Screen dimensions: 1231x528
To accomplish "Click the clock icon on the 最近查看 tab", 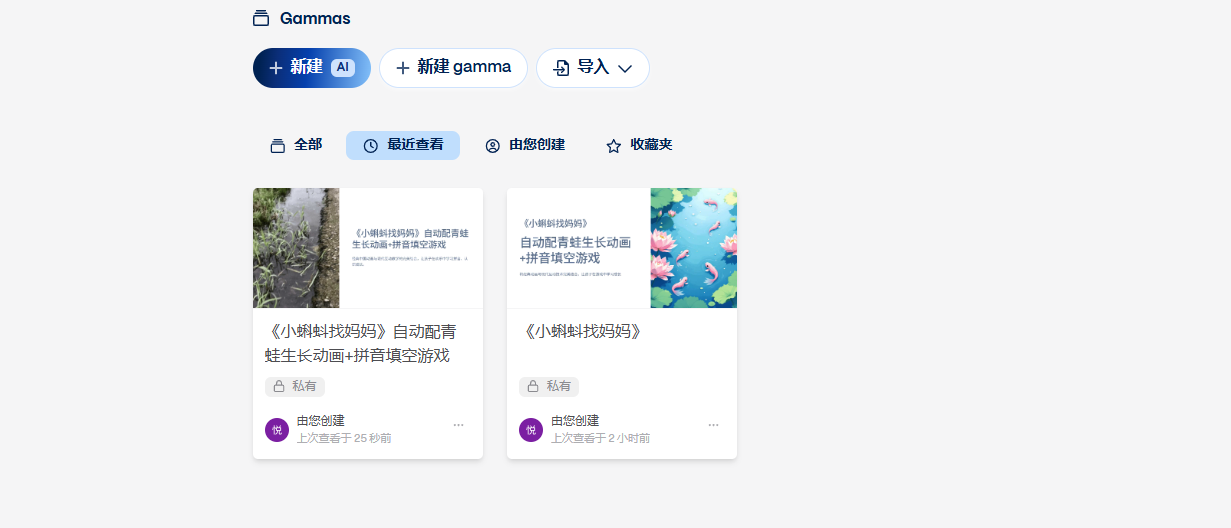I will coord(371,146).
